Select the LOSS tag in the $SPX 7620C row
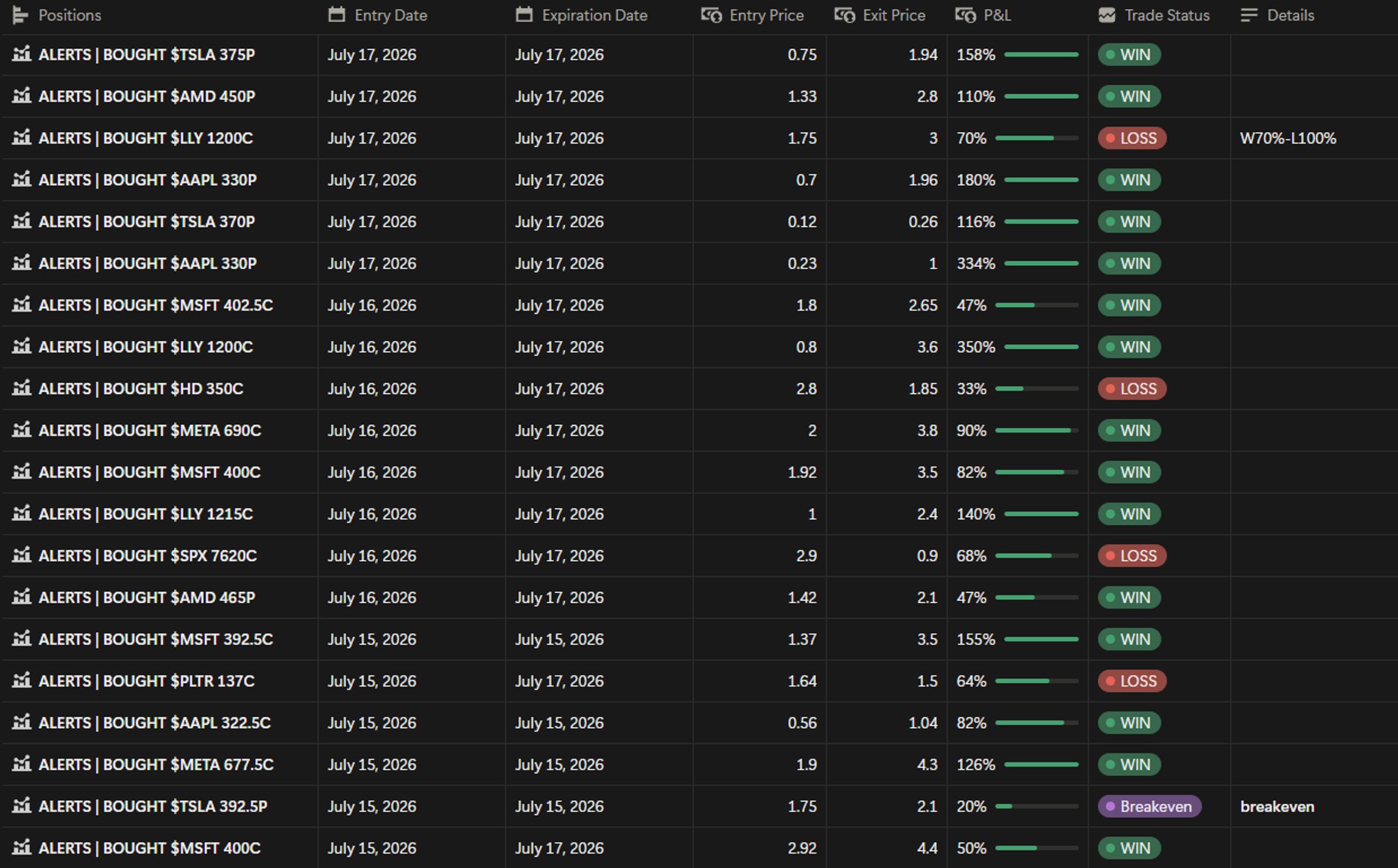 click(x=1132, y=556)
